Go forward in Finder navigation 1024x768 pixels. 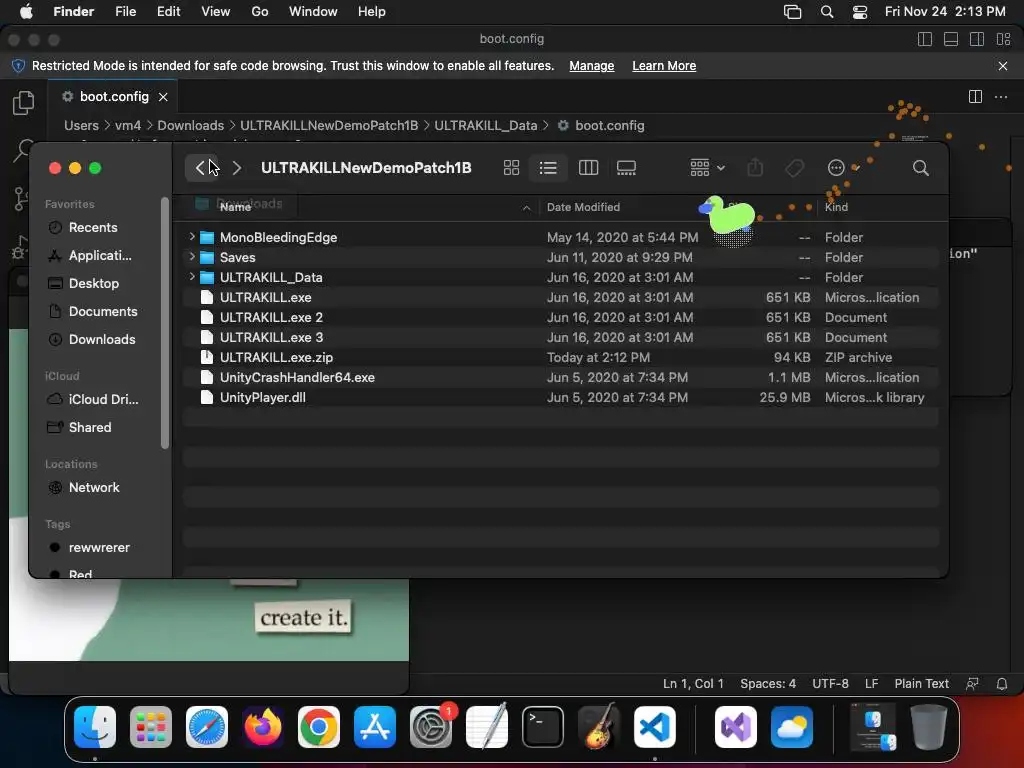(x=236, y=168)
